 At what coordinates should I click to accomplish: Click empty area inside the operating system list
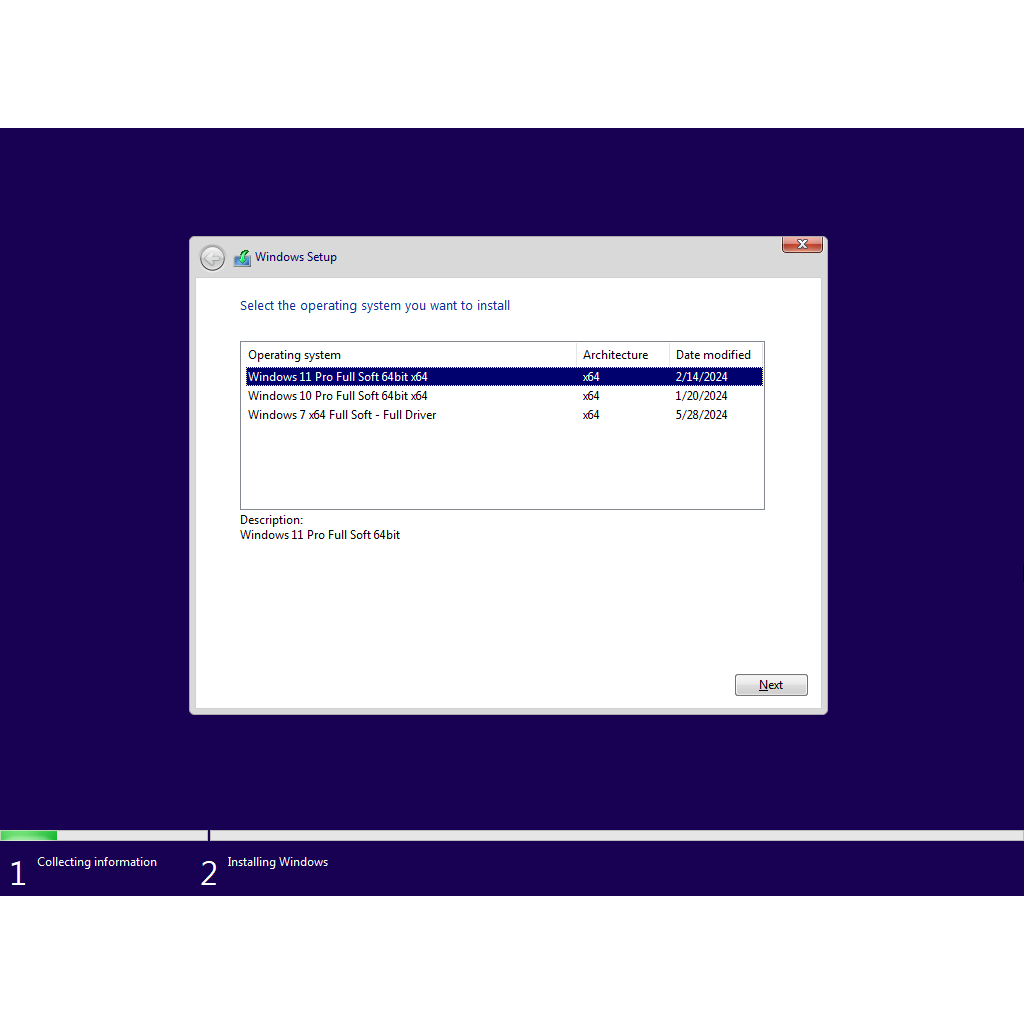(500, 465)
